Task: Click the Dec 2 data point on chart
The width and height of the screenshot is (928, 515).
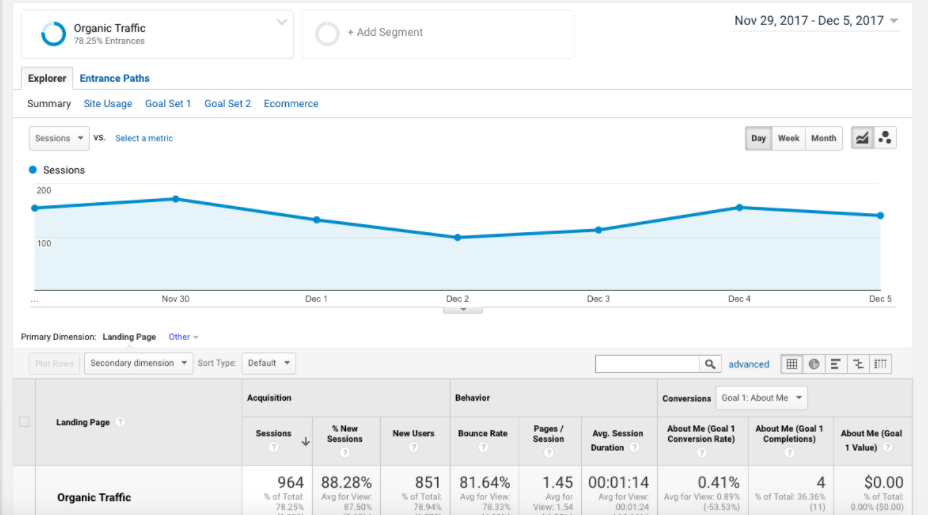Action: coord(457,237)
